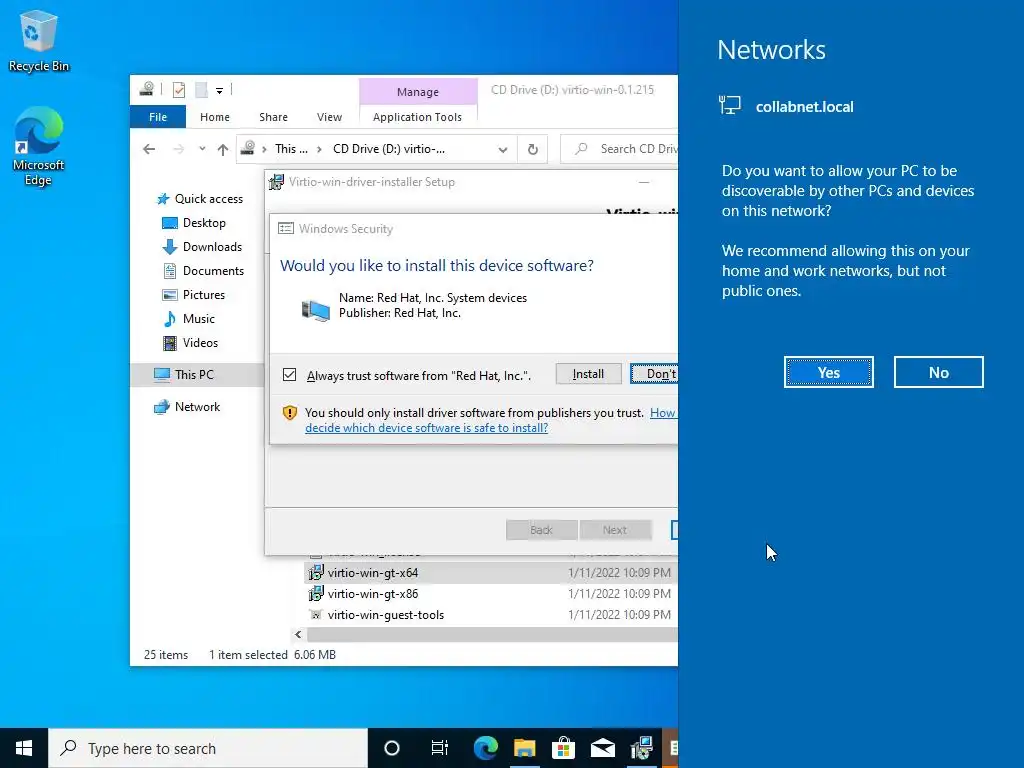Click the virtio-win-guest-tools file icon
Viewport: 1024px width, 768px height.
coord(316,615)
